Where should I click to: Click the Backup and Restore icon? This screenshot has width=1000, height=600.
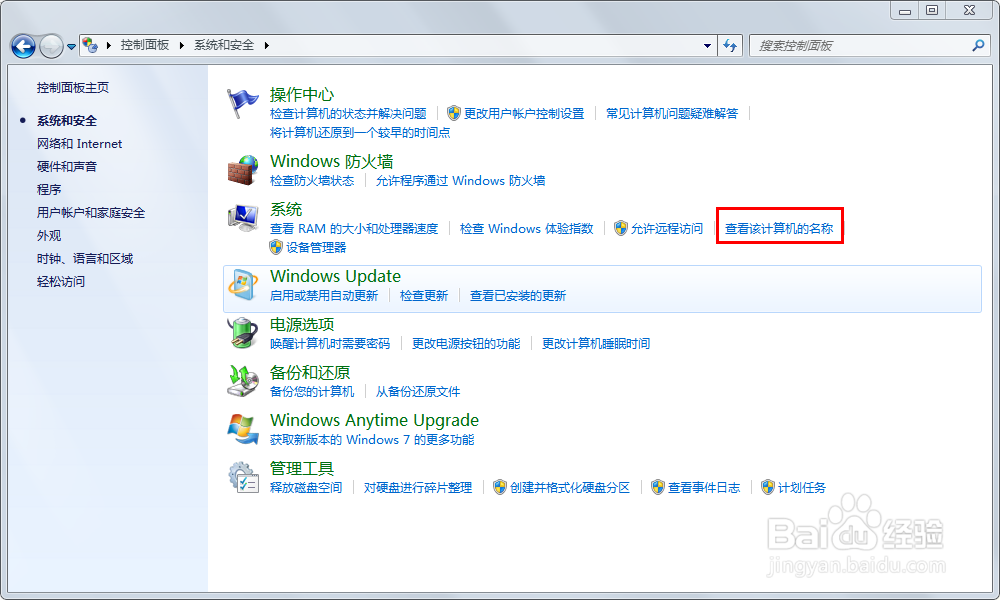click(242, 381)
